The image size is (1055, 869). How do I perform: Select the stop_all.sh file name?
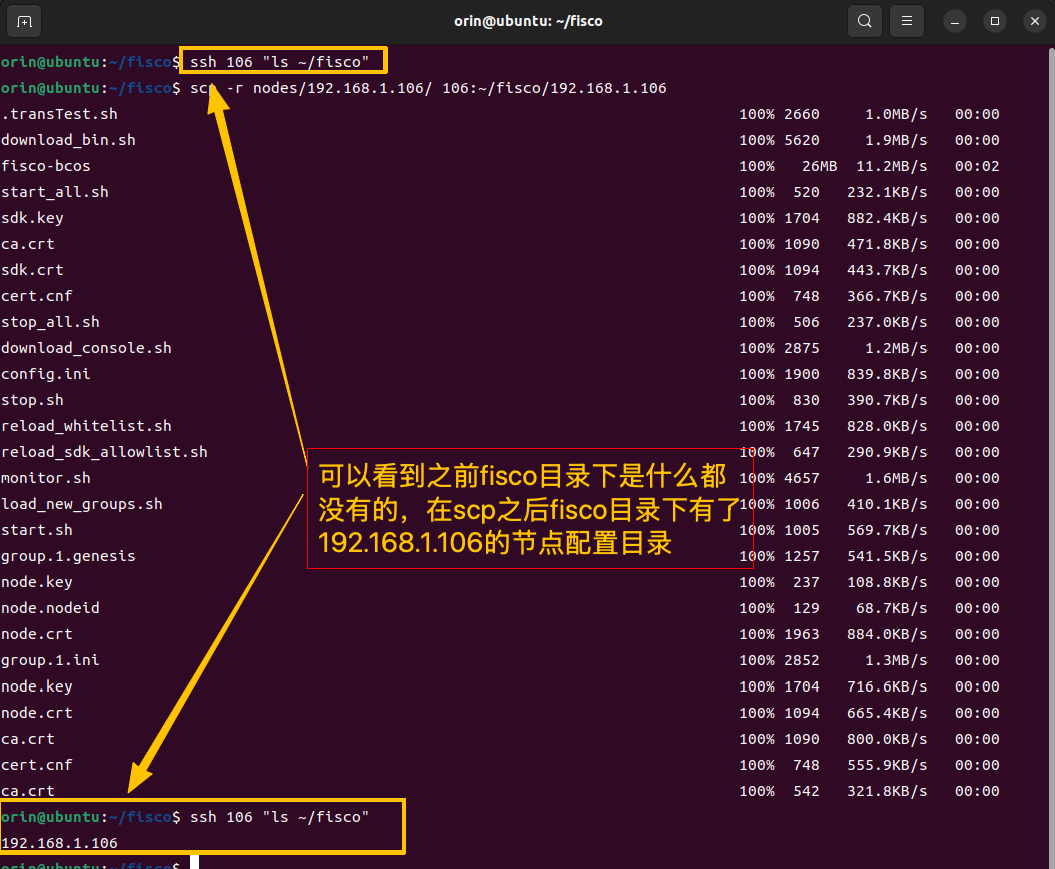point(50,322)
